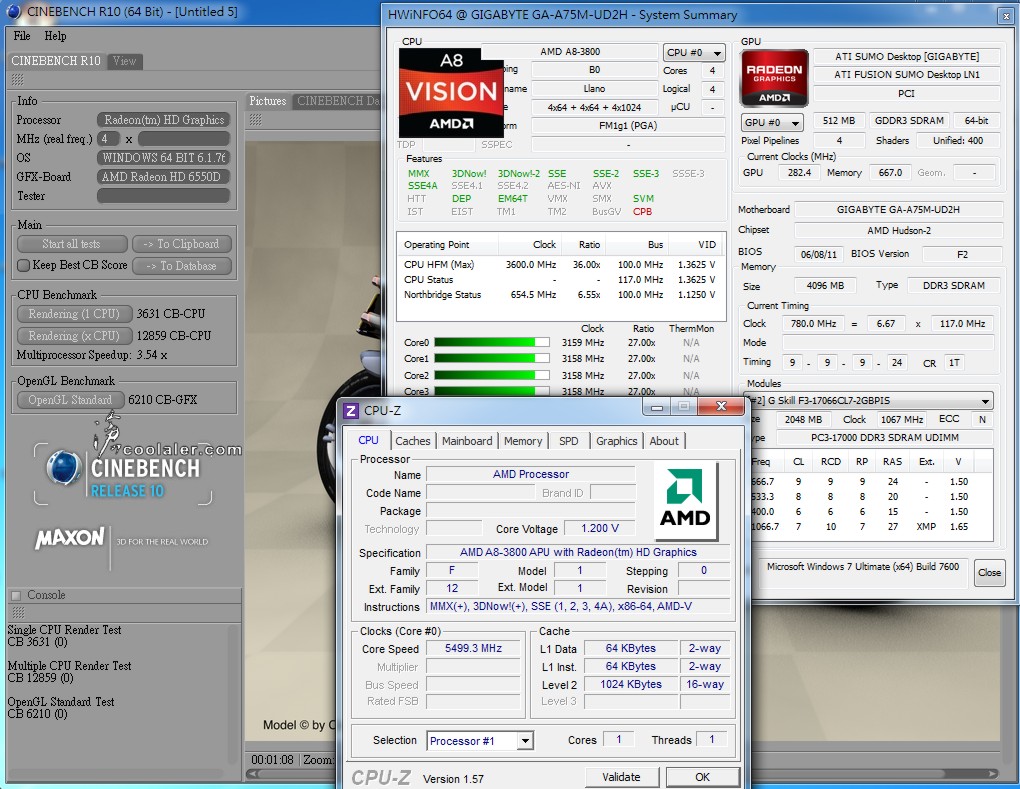This screenshot has width=1020, height=789.
Task: Open the File menu in CINEBENCH
Action: click(x=22, y=36)
